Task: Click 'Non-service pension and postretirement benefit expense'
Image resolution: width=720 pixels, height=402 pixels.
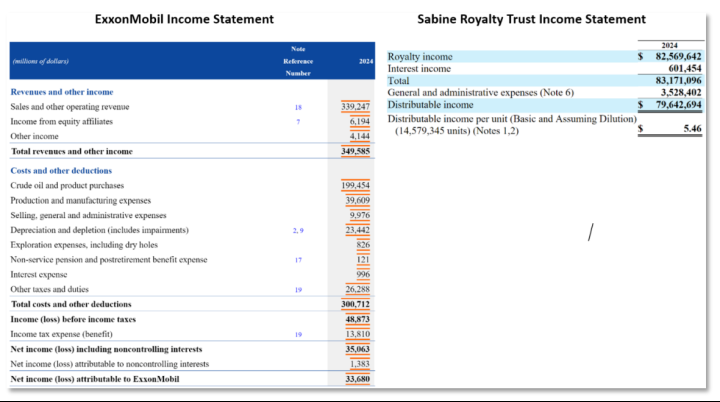Action: 109,260
